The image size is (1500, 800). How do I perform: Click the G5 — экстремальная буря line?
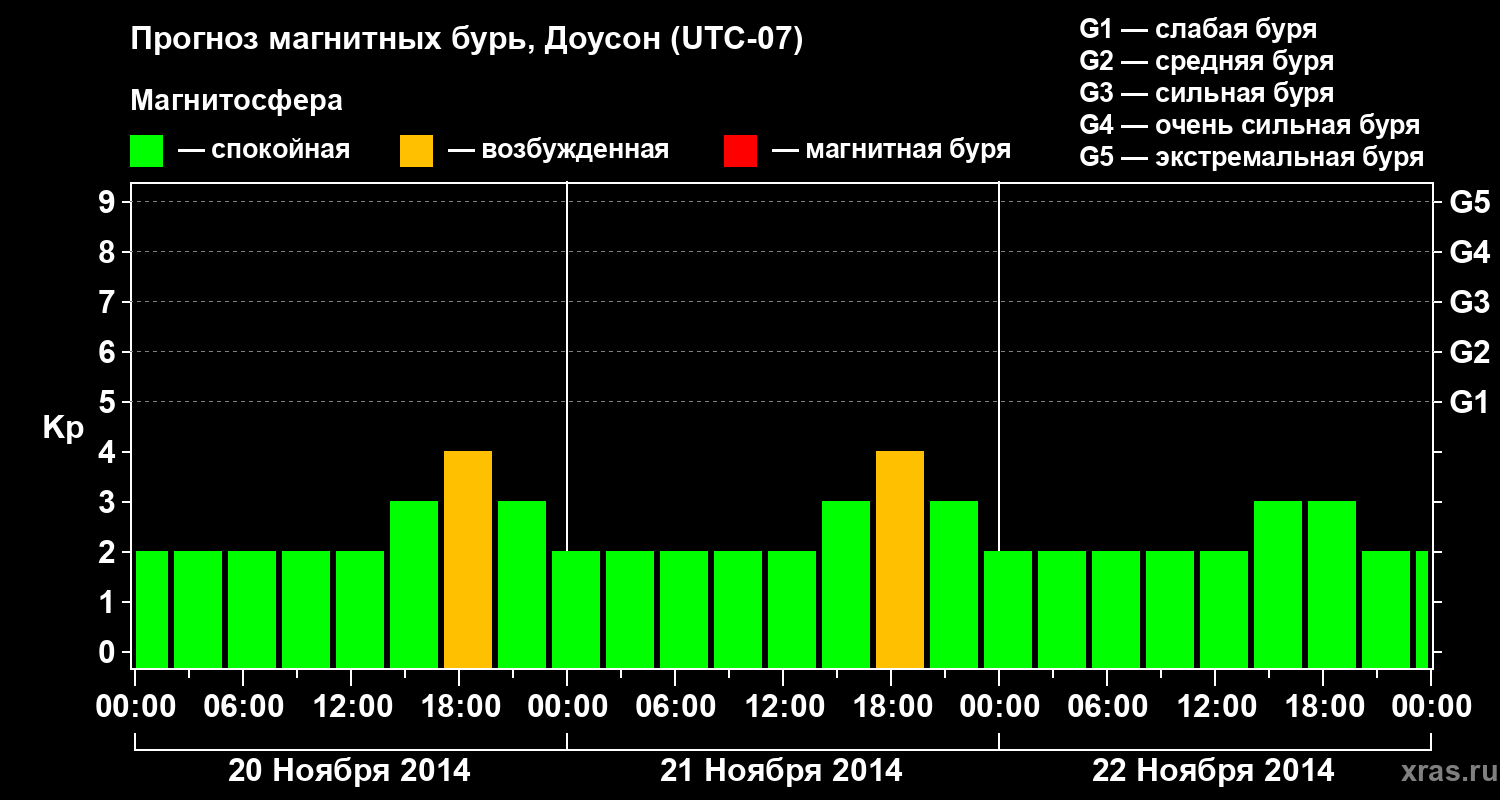(1251, 157)
